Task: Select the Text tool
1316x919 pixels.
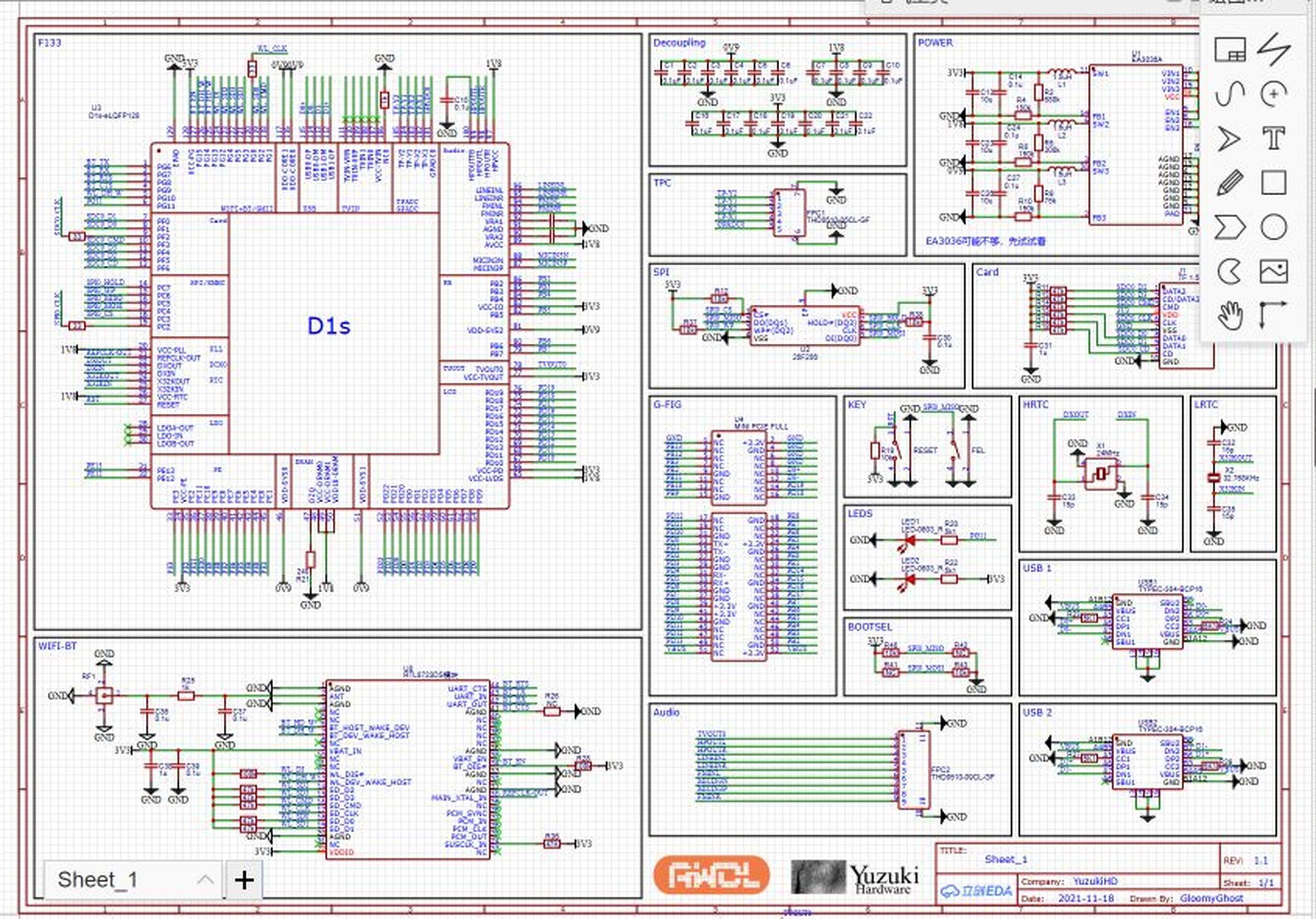Action: 1274,138
